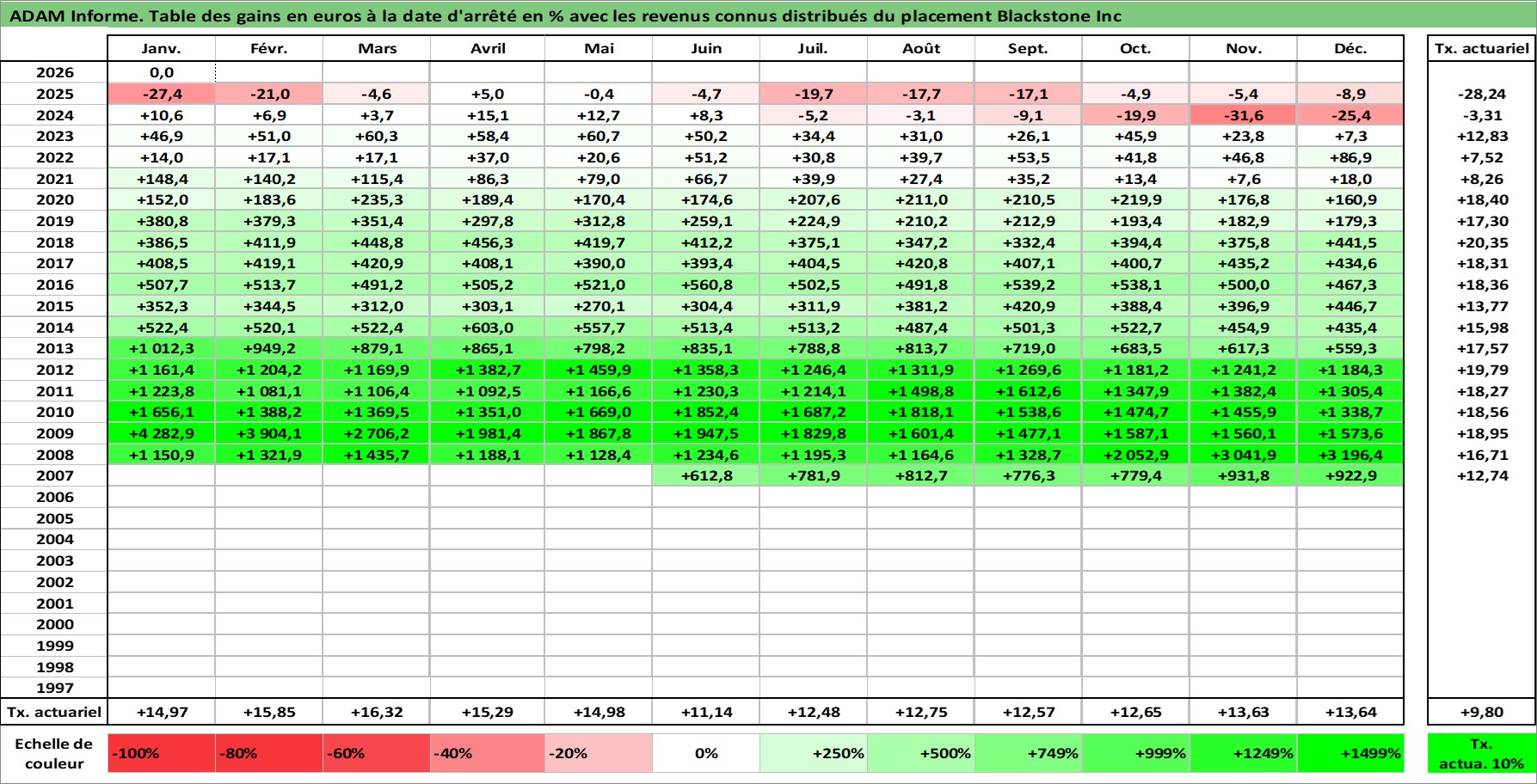Screen dimensions: 1537x784
Task: Select the +500% color scale swatch
Action: click(921, 754)
